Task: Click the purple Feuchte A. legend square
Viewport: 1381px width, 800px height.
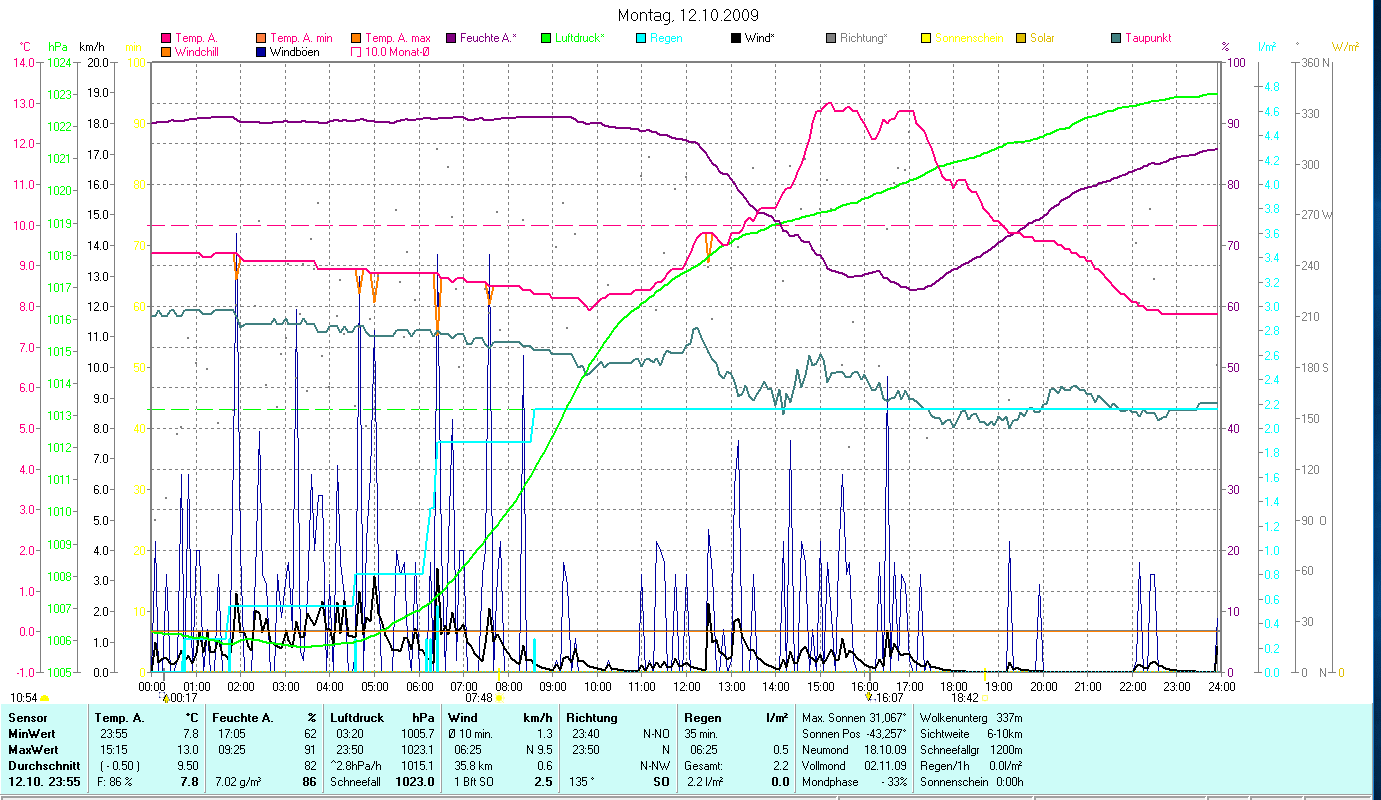Action: pyautogui.click(x=451, y=39)
